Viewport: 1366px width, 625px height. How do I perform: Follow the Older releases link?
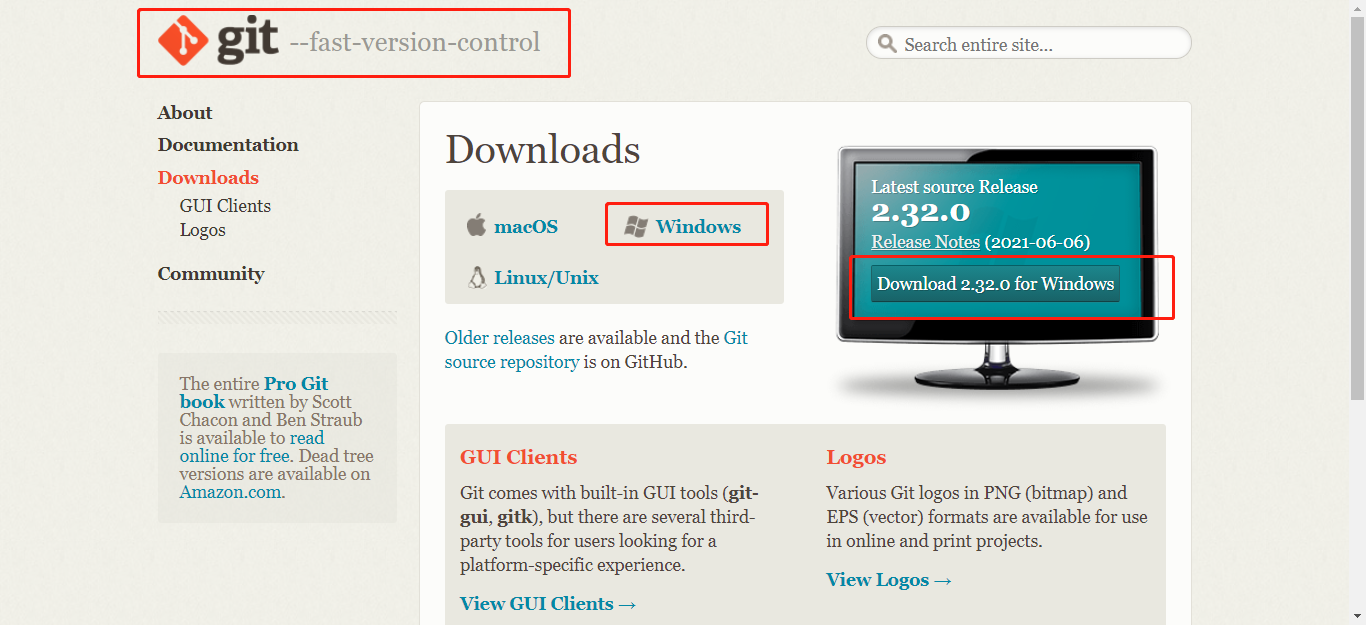coord(499,338)
